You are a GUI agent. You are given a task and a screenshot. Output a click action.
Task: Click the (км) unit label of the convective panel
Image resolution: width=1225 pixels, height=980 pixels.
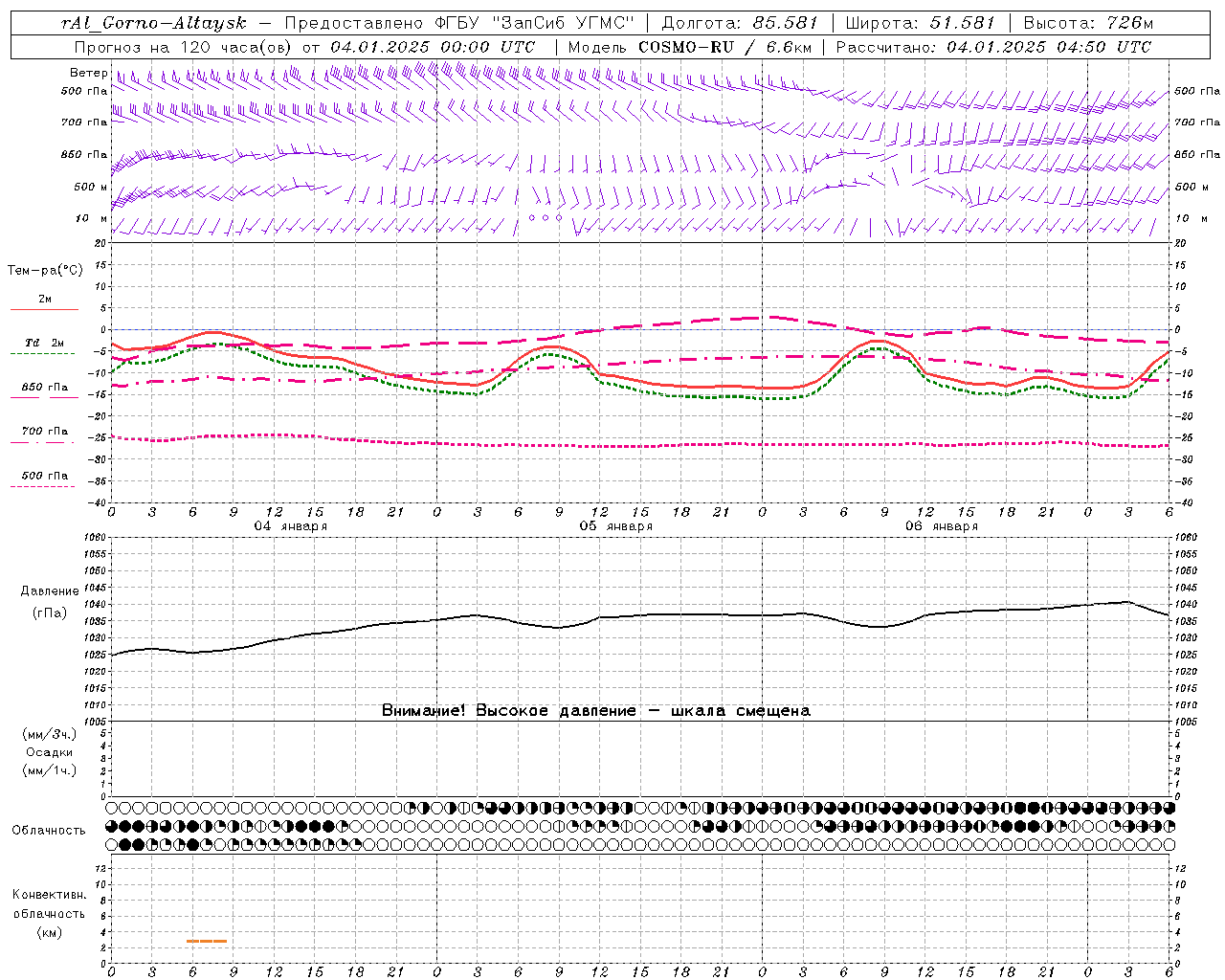pos(50,932)
